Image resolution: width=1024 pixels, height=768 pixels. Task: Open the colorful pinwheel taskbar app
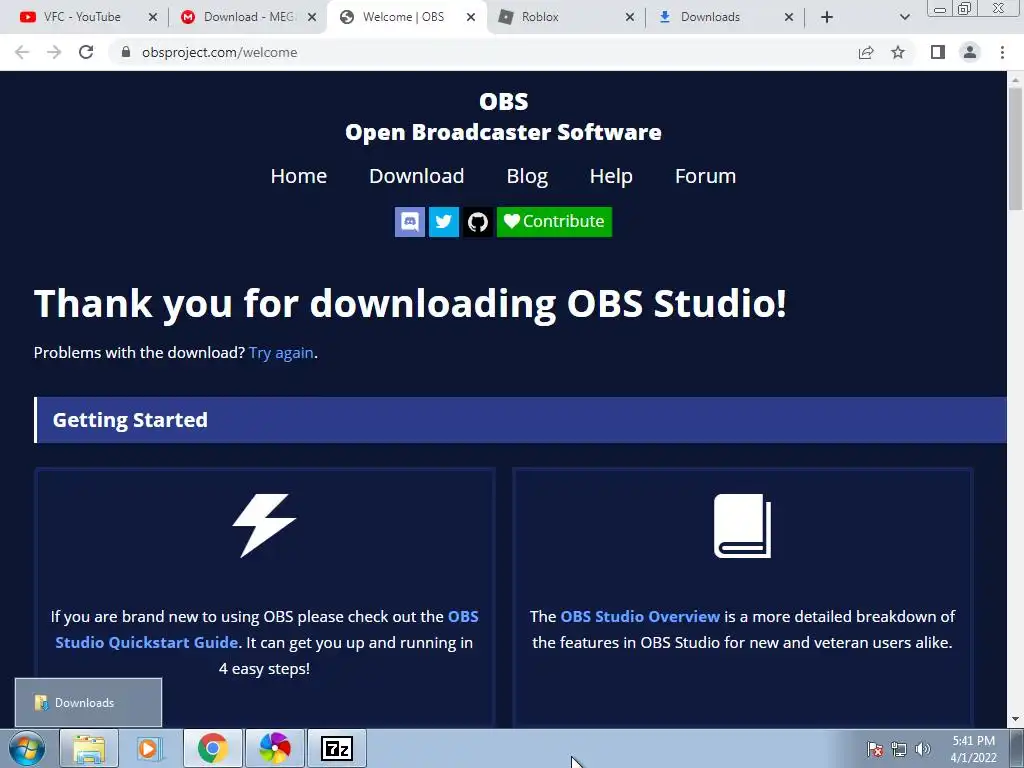(x=275, y=748)
